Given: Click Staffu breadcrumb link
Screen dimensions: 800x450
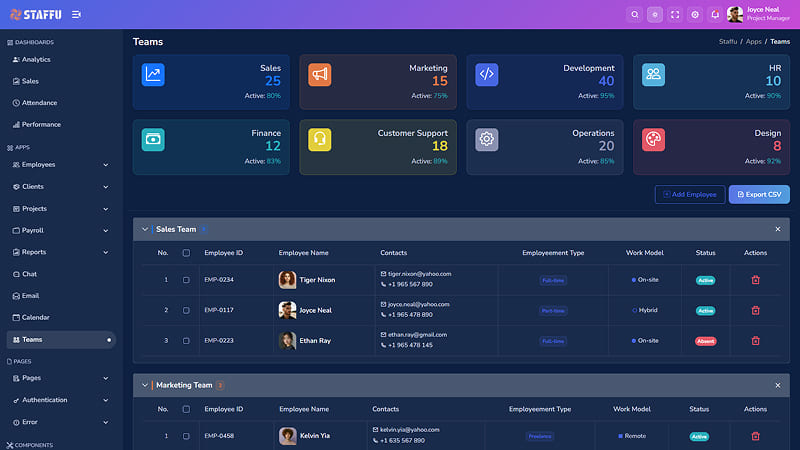Looking at the screenshot, I should [728, 42].
